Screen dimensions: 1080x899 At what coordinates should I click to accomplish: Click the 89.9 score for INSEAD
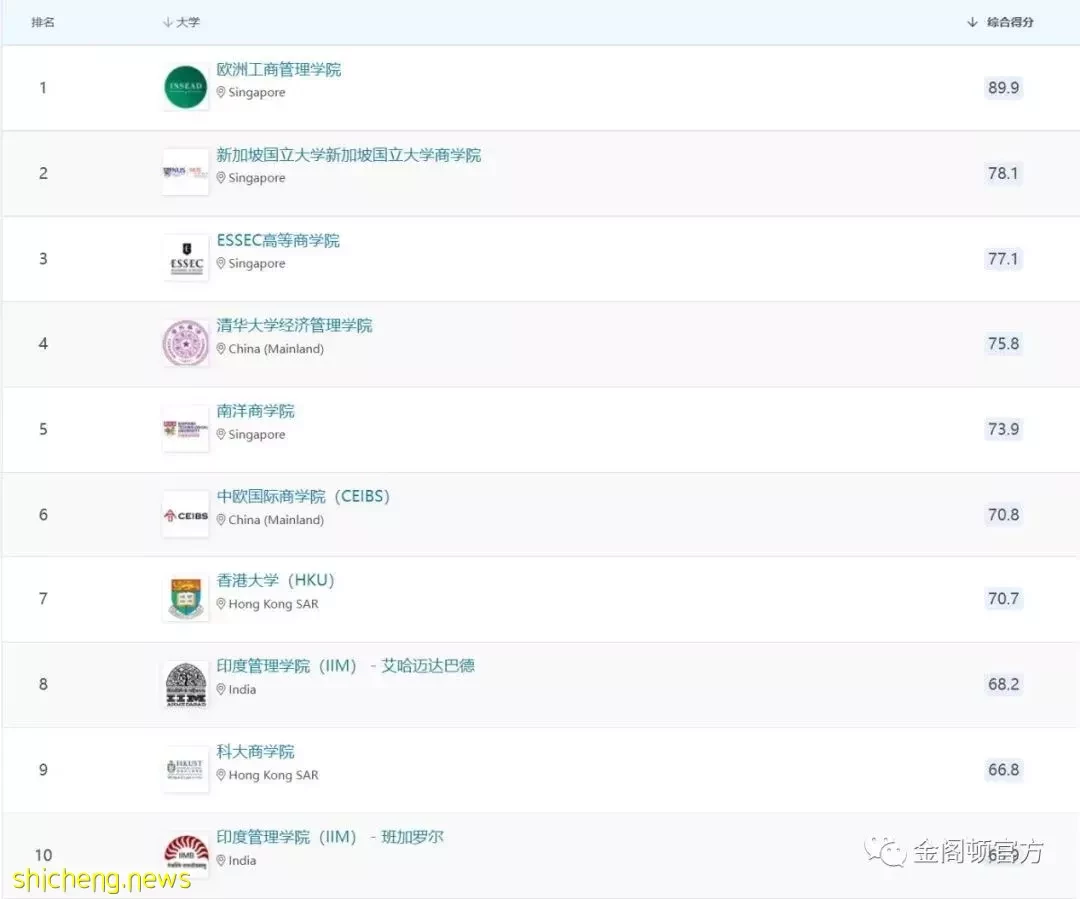click(x=1004, y=87)
